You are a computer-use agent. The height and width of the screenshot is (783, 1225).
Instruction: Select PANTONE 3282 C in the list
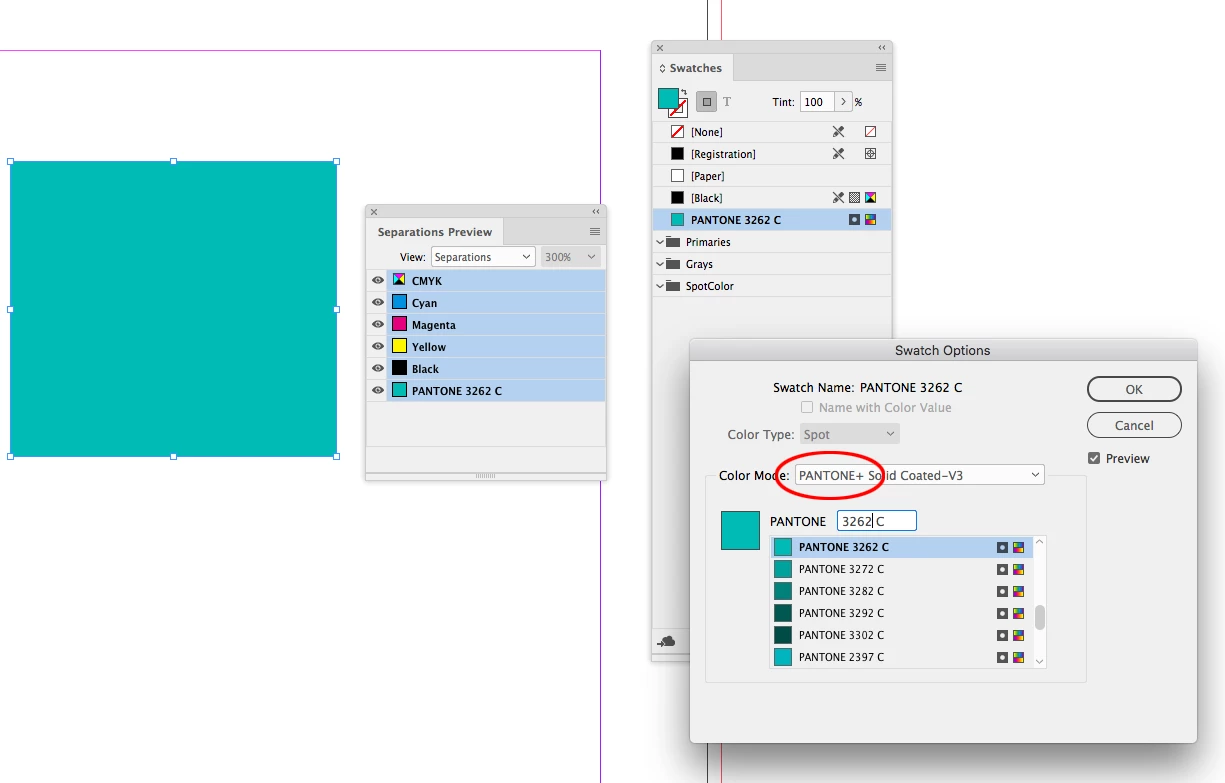(x=902, y=591)
